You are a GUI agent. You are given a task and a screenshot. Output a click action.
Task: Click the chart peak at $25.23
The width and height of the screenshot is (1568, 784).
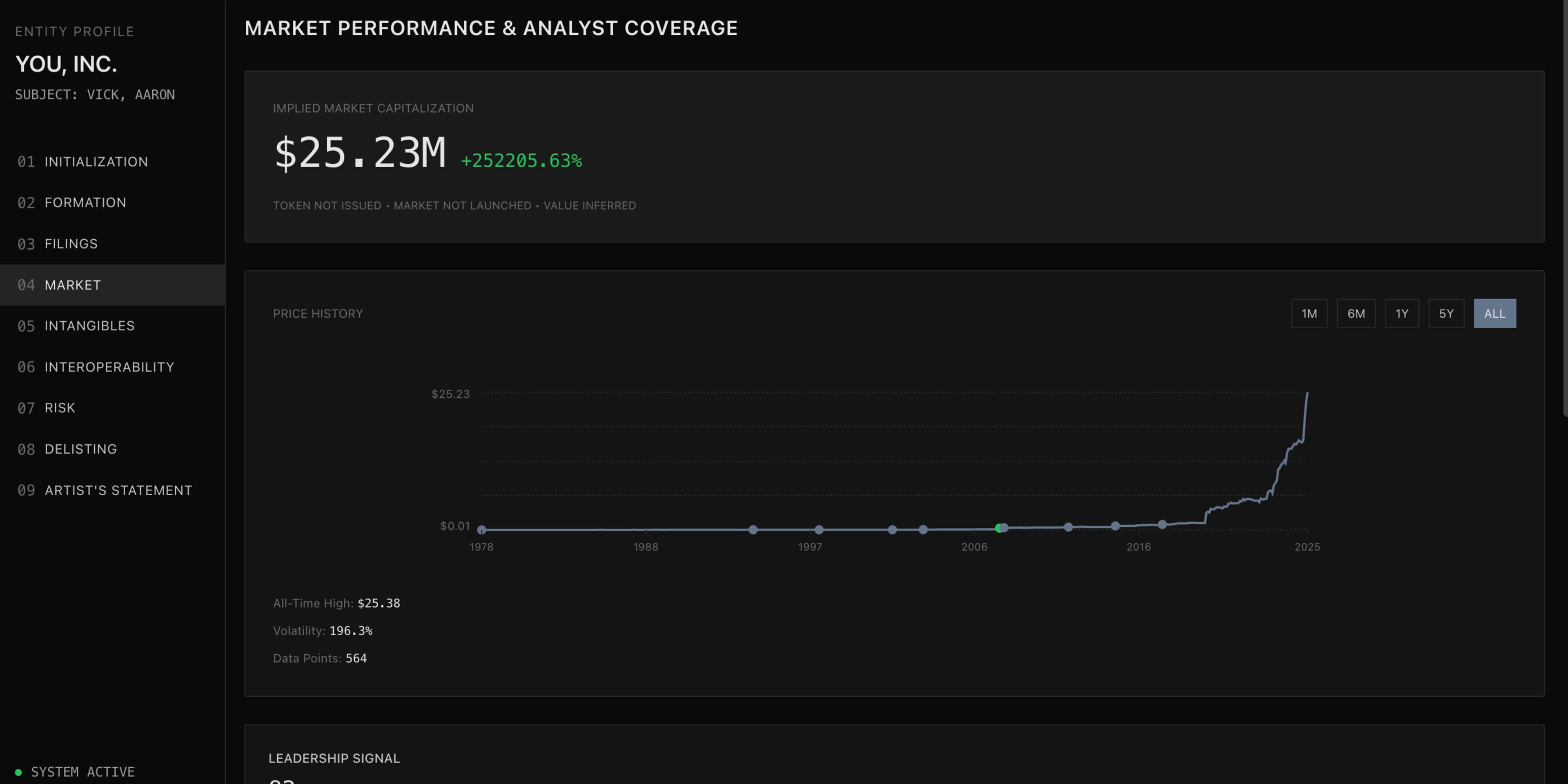point(1307,394)
